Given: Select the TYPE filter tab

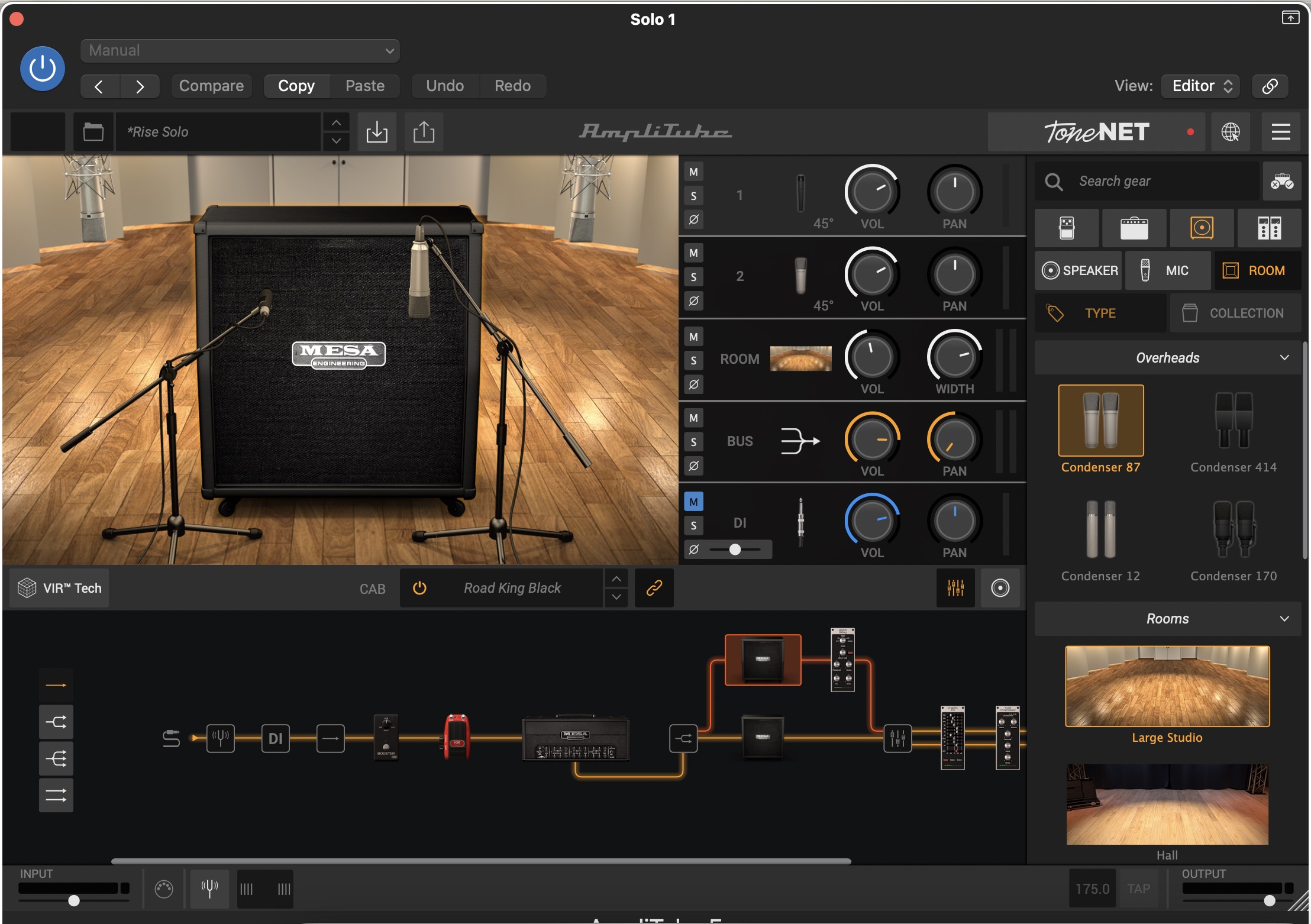Looking at the screenshot, I should tap(1100, 313).
